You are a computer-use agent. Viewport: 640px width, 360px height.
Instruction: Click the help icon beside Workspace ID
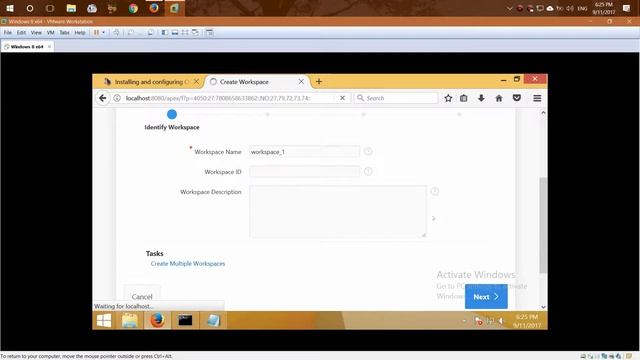(x=368, y=171)
